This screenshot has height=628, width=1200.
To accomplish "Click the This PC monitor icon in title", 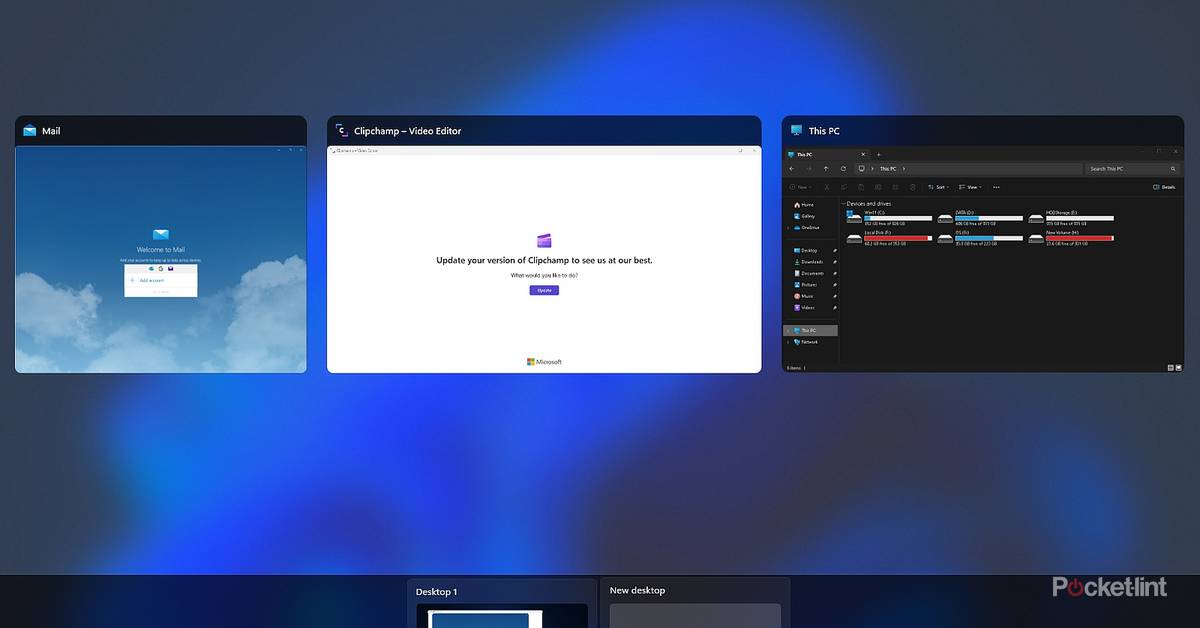I will click(x=796, y=131).
